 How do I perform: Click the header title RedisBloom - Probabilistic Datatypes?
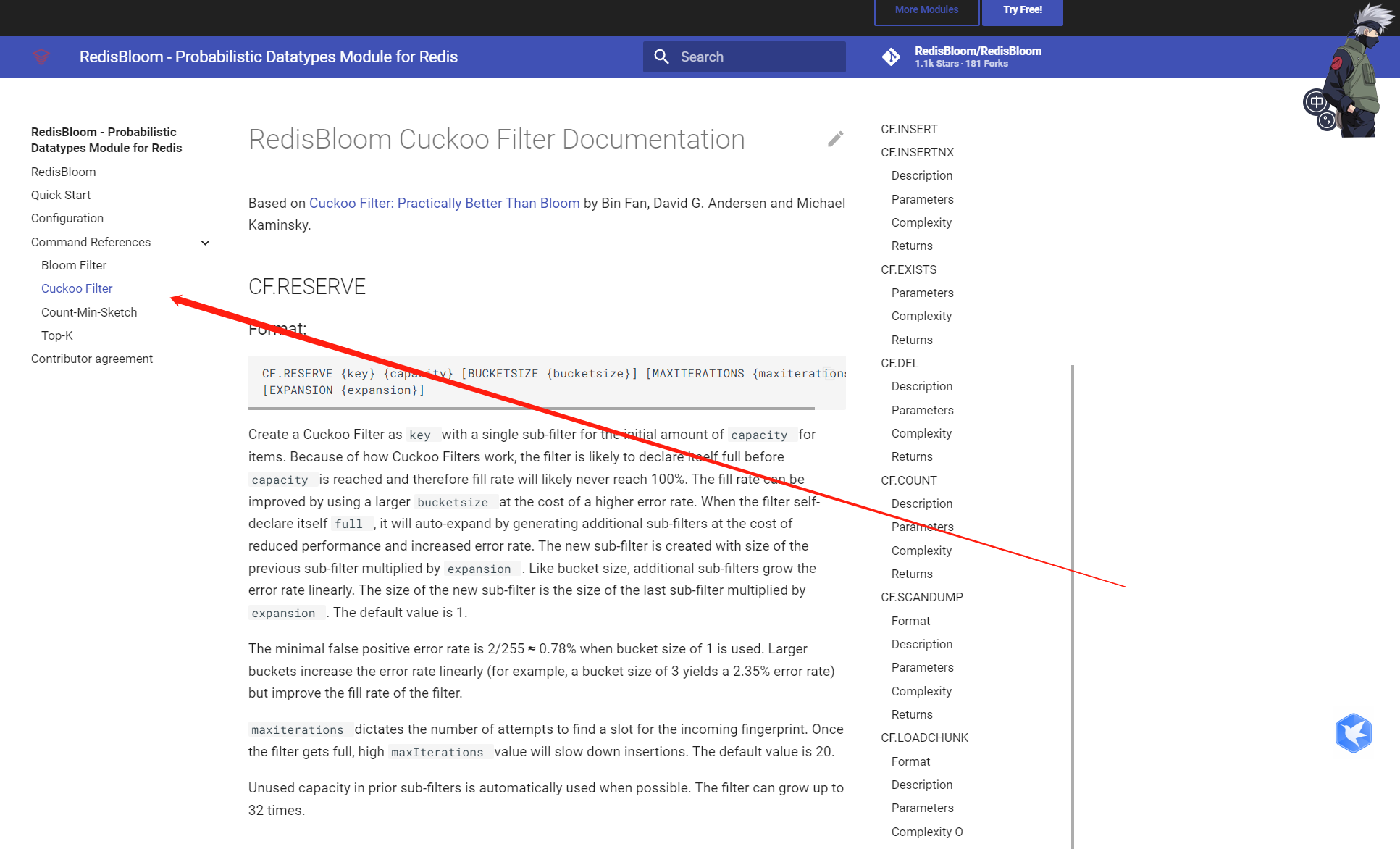(x=269, y=57)
